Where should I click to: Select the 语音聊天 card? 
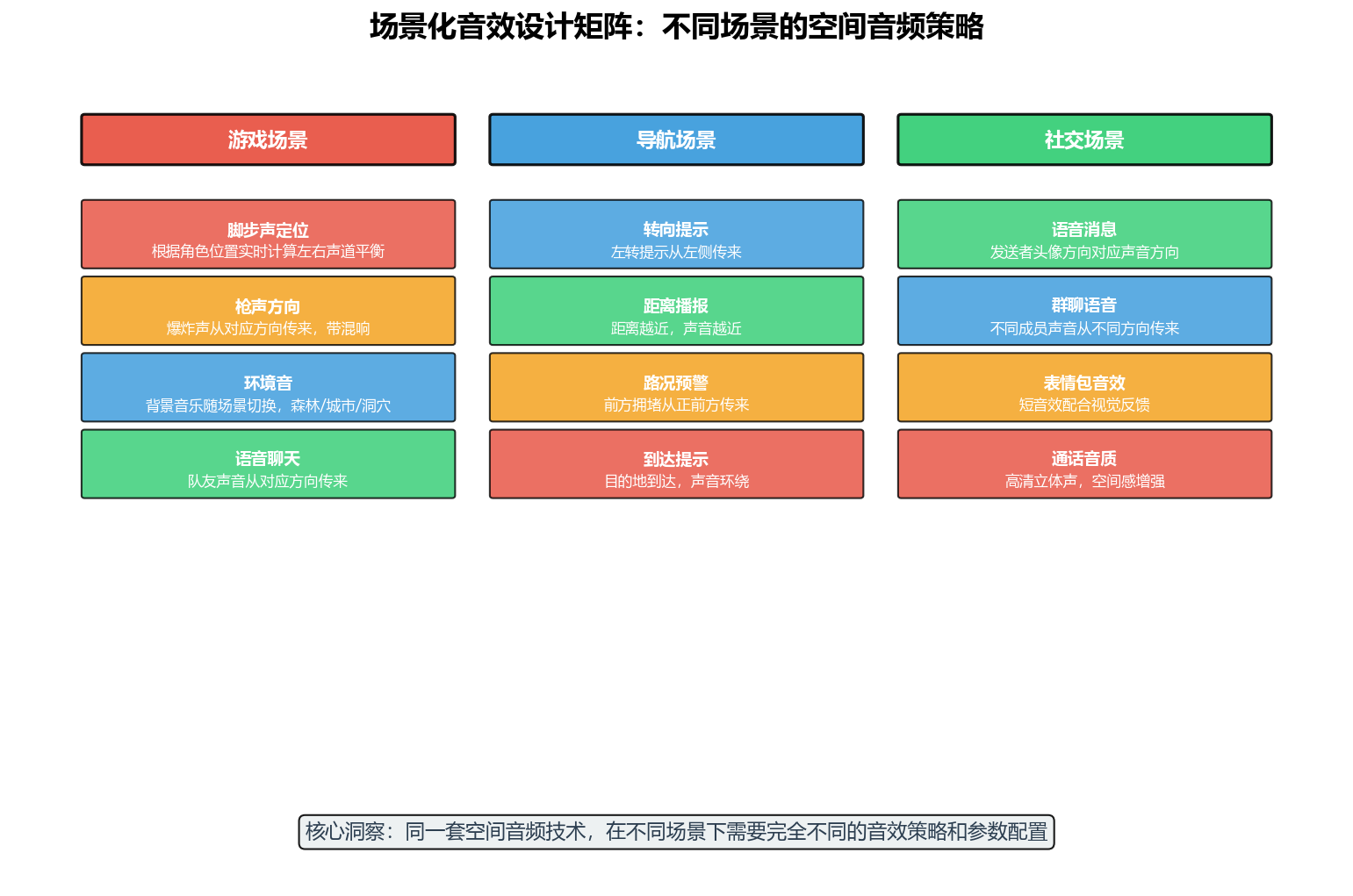[268, 464]
